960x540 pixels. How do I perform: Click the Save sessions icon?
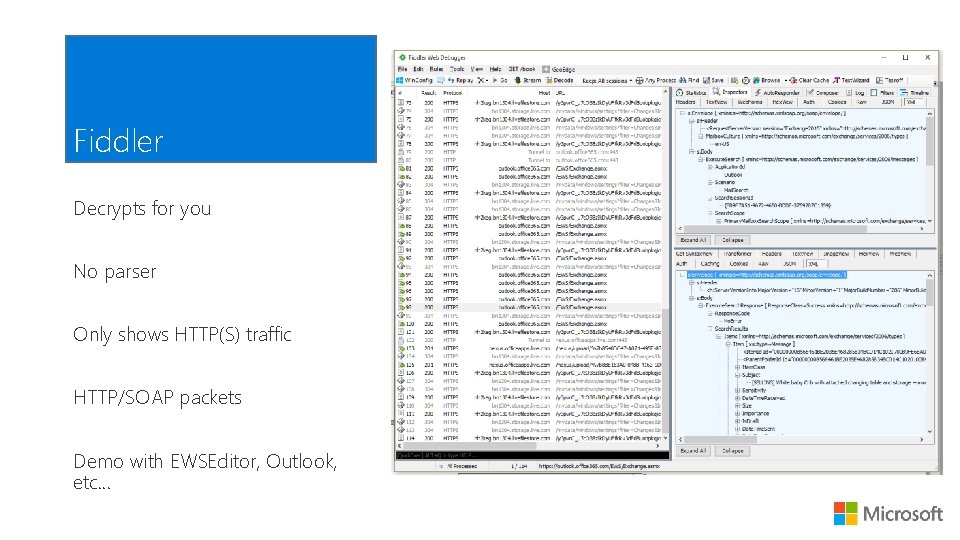coord(706,80)
